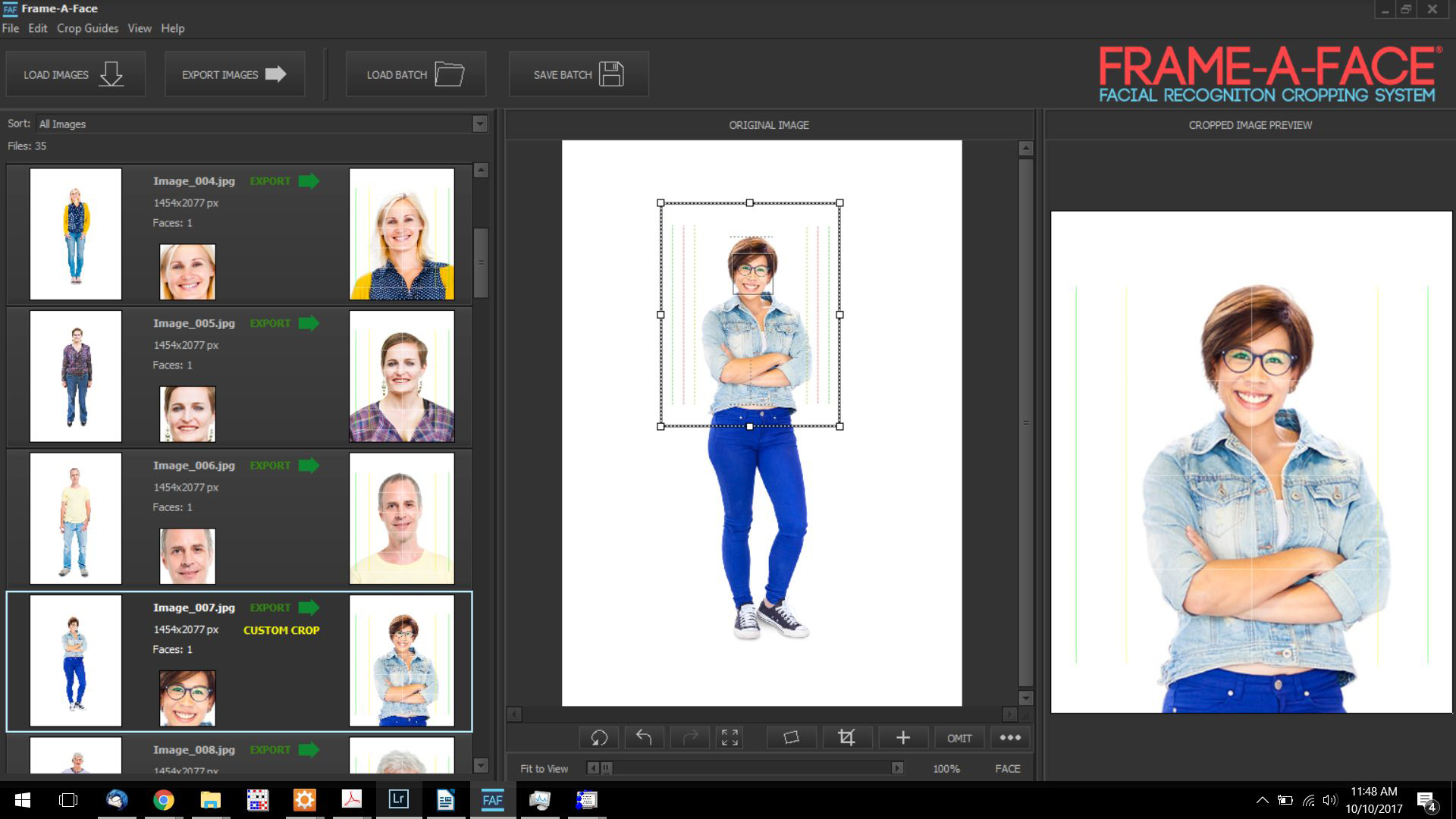This screenshot has height=819, width=1456.
Task: Click the Load Images button
Action: point(76,74)
